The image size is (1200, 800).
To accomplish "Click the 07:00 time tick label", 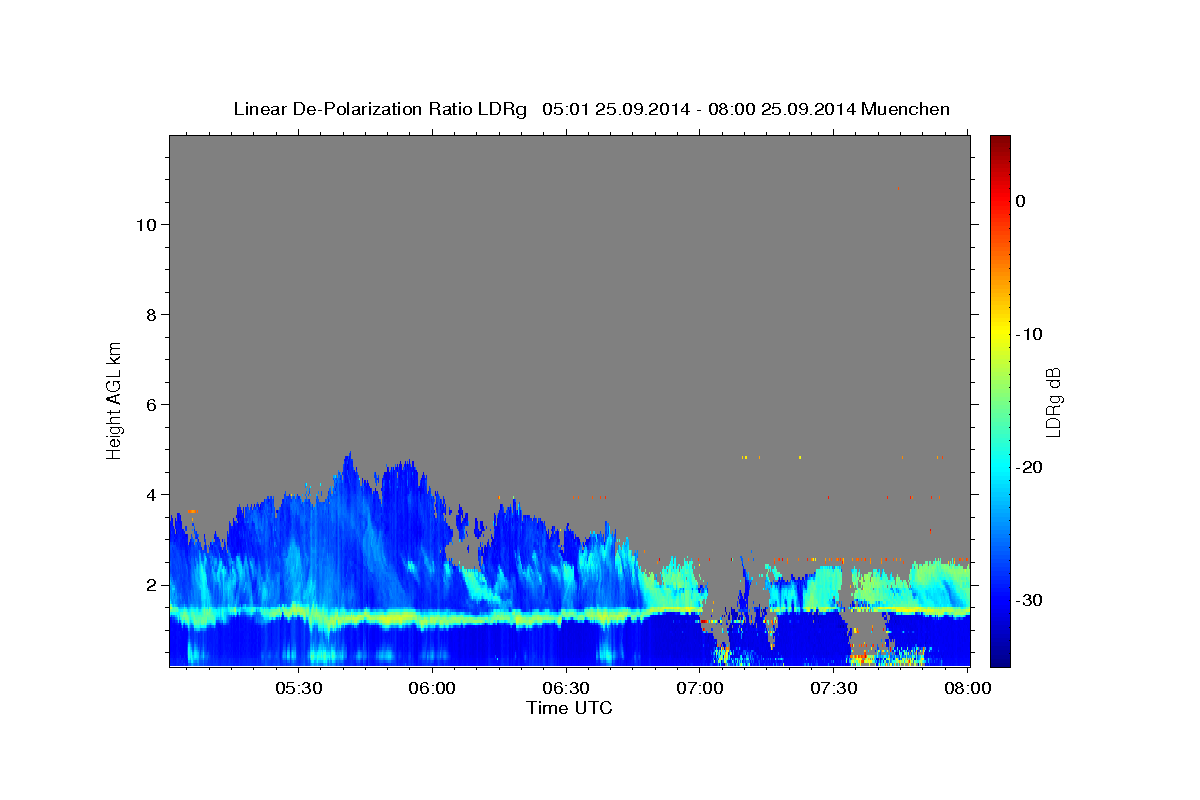I will pos(700,689).
